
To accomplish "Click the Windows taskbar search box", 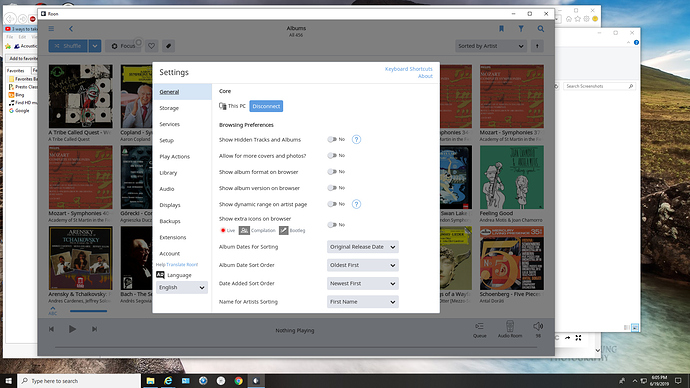I will click(x=79, y=381).
